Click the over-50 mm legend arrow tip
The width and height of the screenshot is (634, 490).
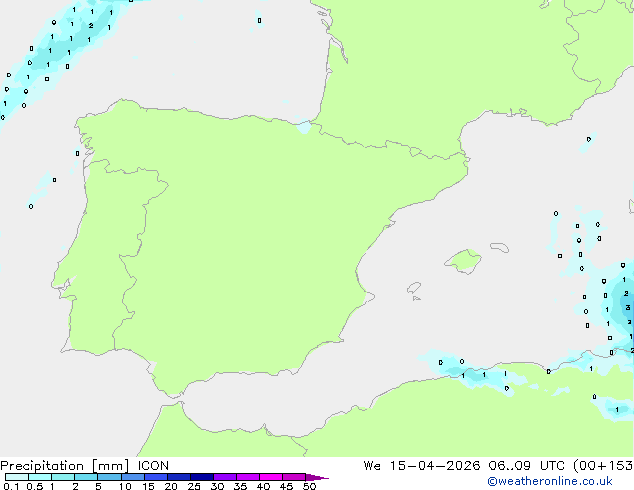317,477
